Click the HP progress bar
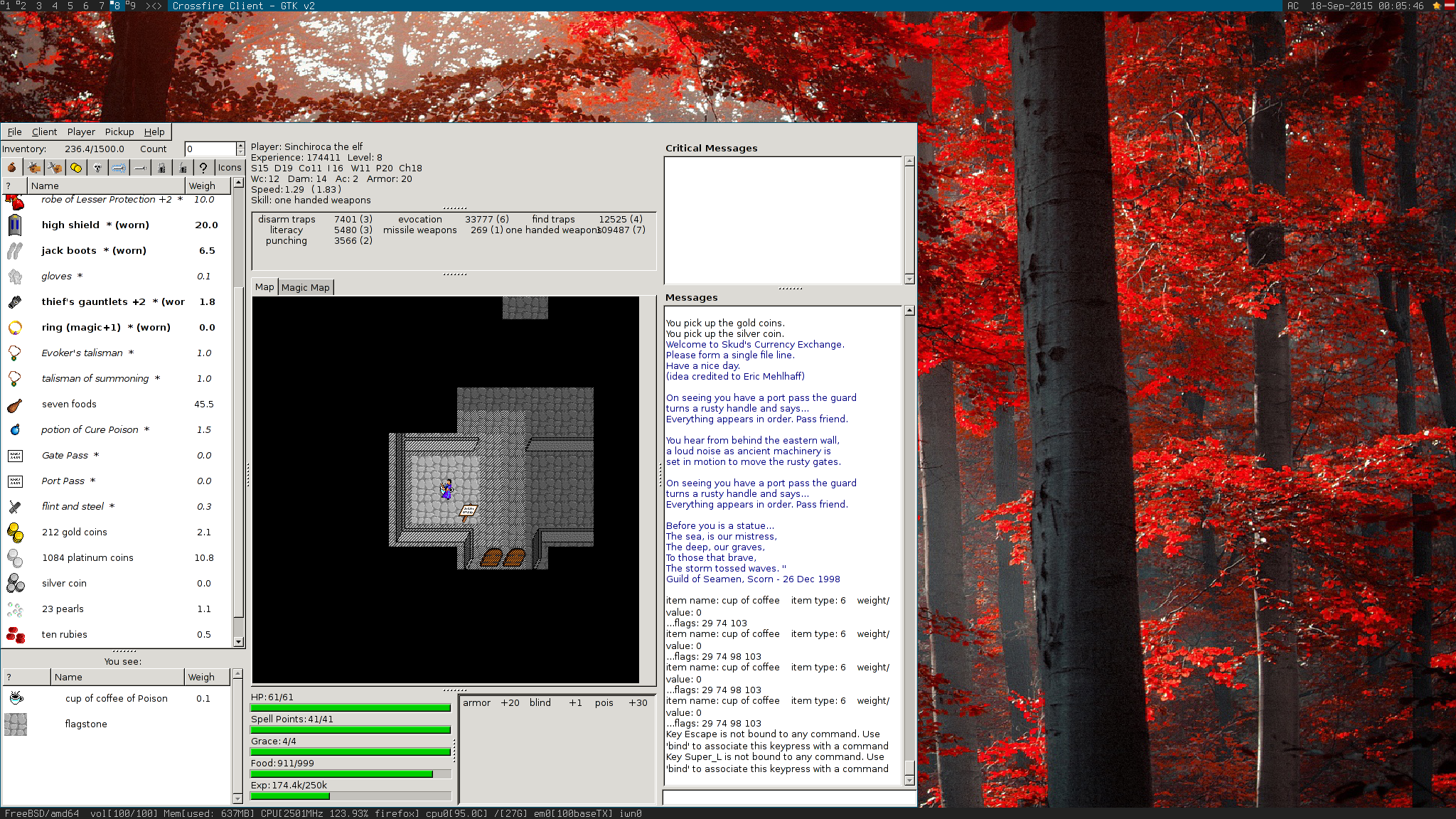This screenshot has width=1456, height=819. 350,707
